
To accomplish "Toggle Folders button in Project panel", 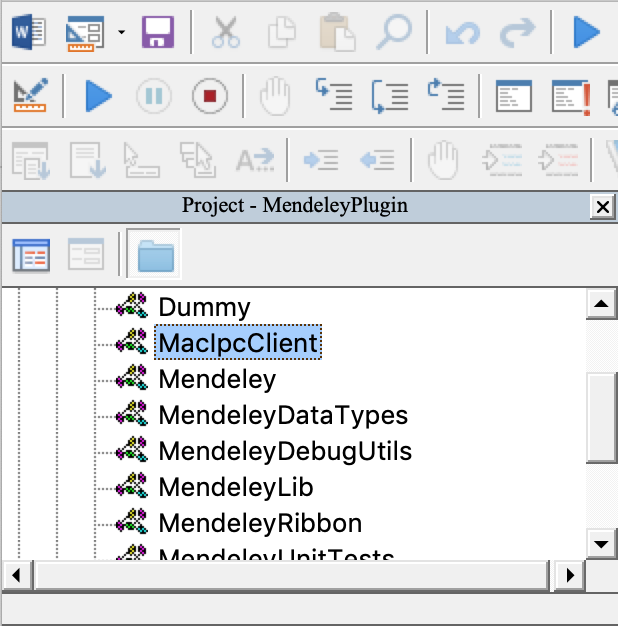I will pyautogui.click(x=155, y=256).
